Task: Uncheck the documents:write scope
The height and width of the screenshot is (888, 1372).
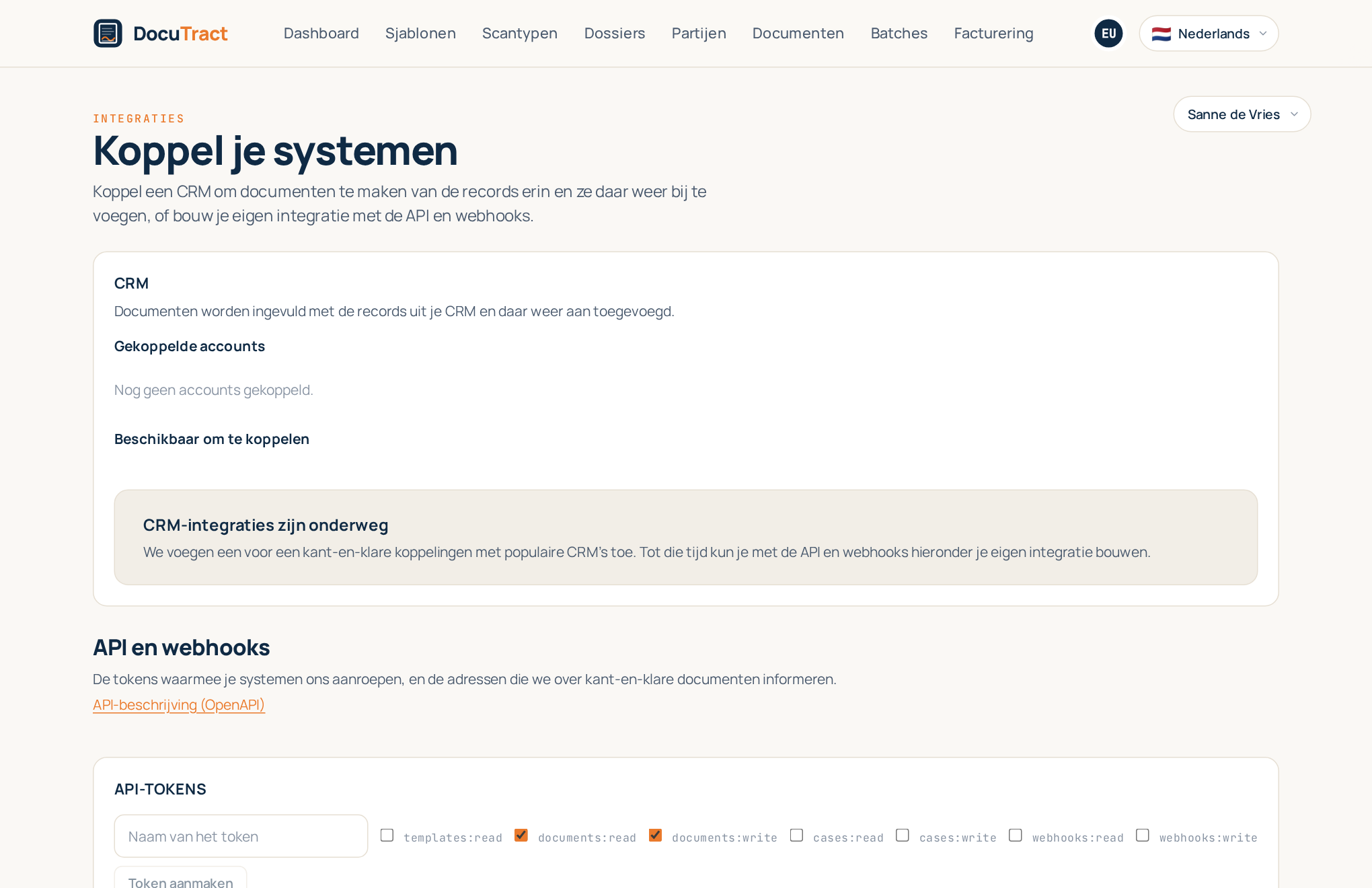Action: point(655,835)
